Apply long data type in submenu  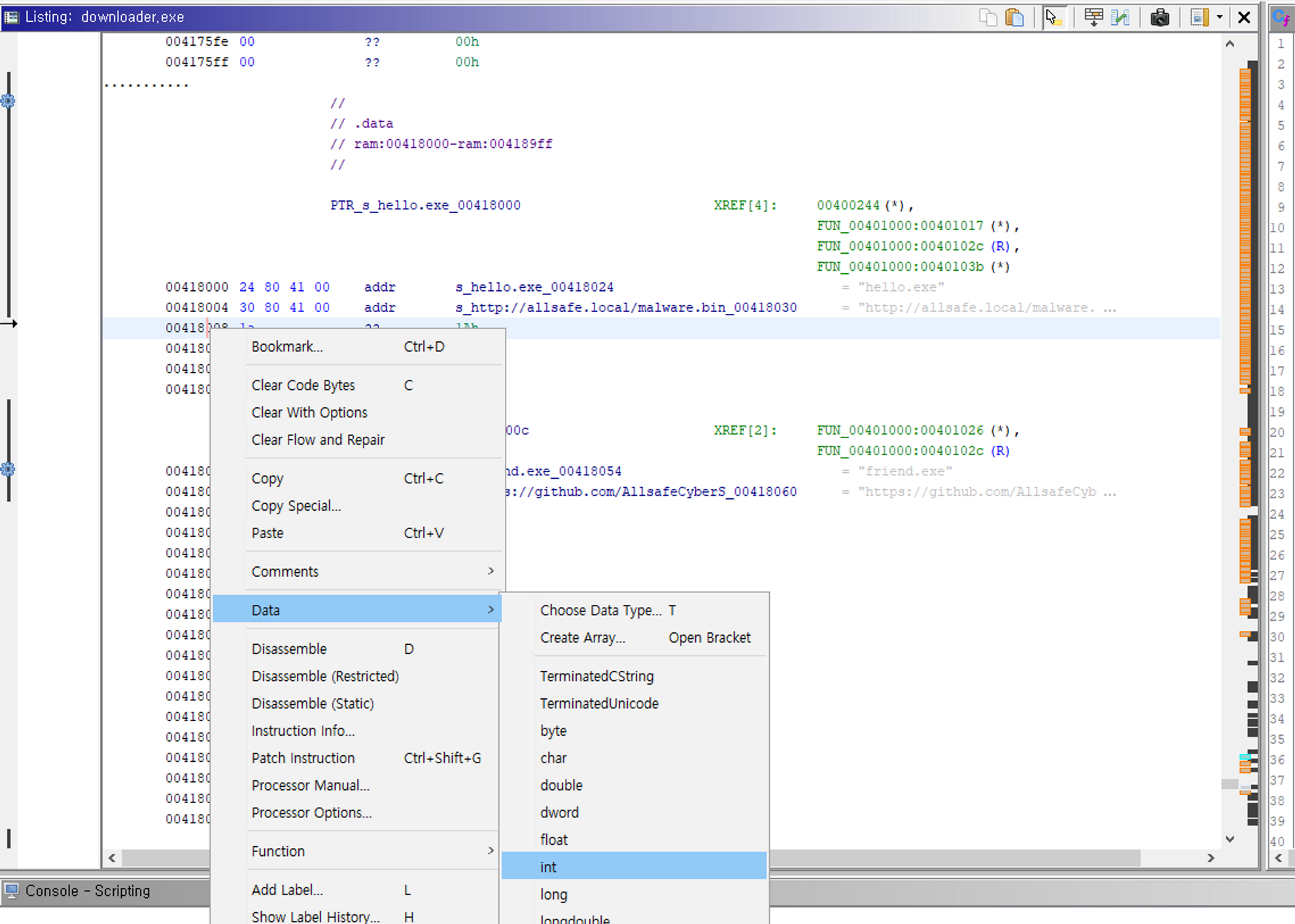point(634,895)
